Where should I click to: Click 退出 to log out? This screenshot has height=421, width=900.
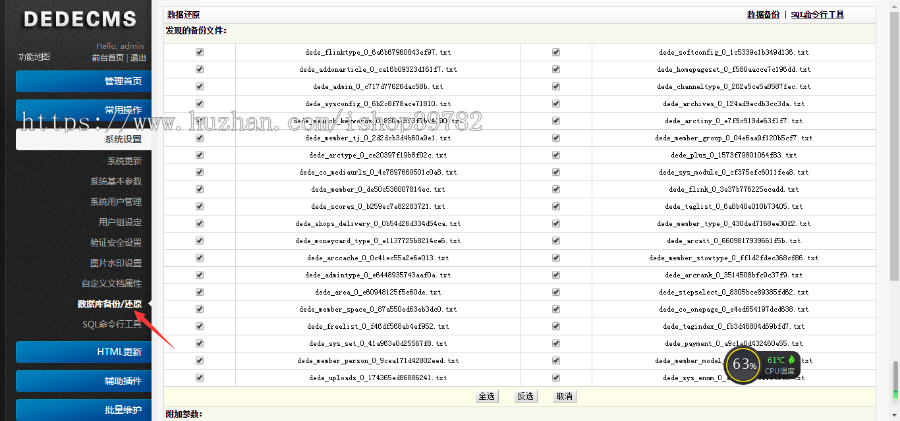pos(138,57)
